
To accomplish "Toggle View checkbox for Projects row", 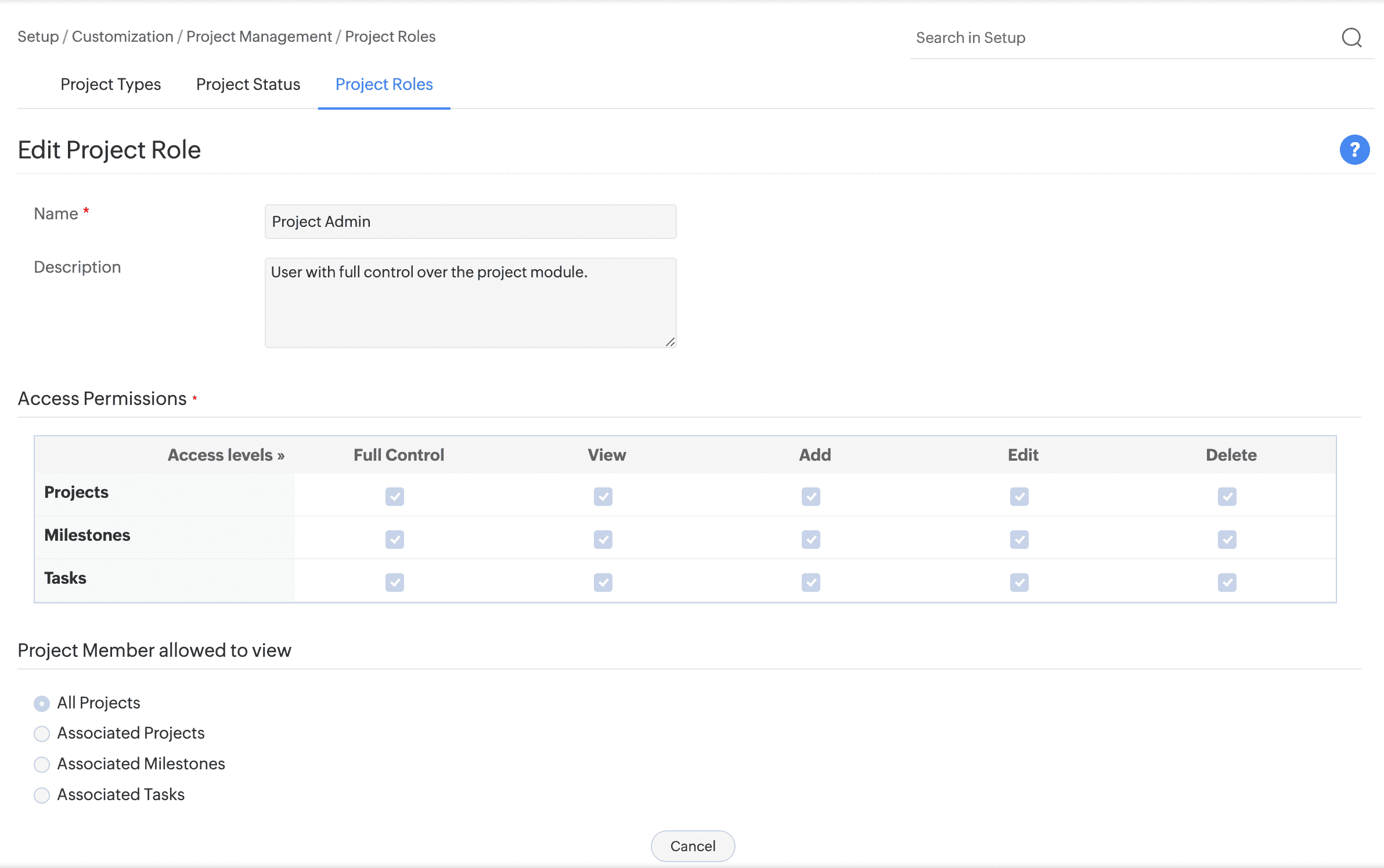I will pyautogui.click(x=603, y=497).
